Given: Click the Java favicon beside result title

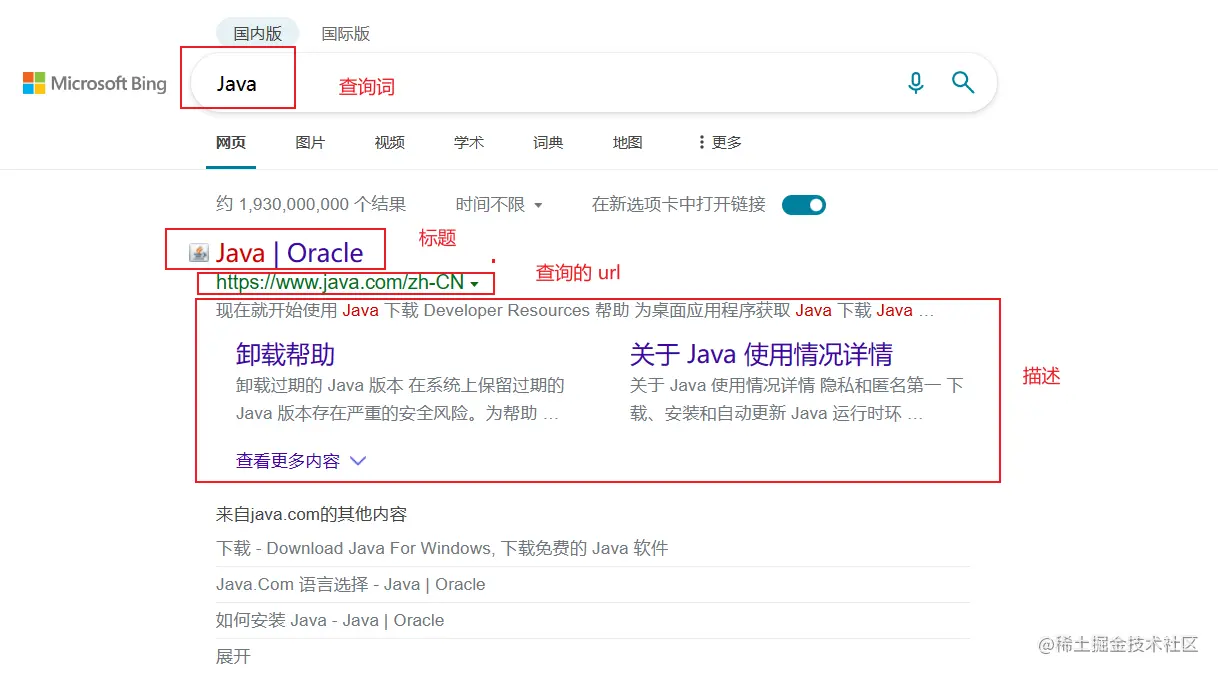Looking at the screenshot, I should (x=199, y=253).
